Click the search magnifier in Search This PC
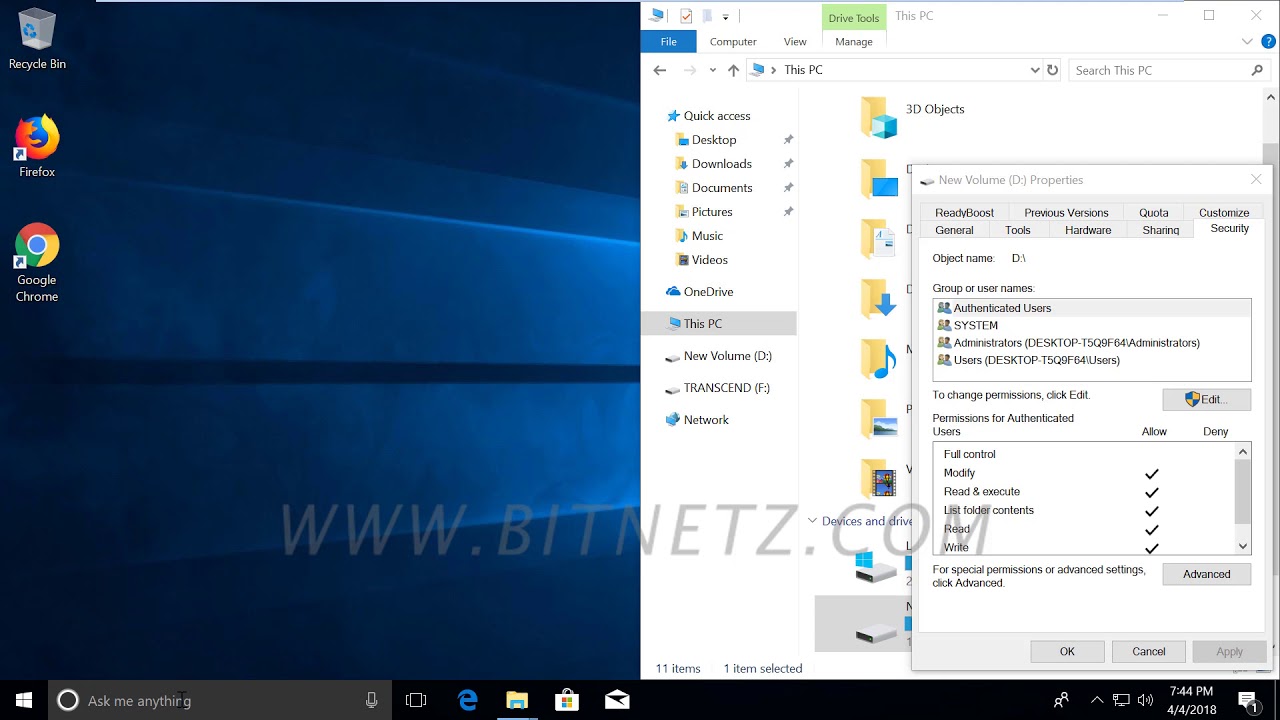Image resolution: width=1280 pixels, height=720 pixels. (1257, 70)
